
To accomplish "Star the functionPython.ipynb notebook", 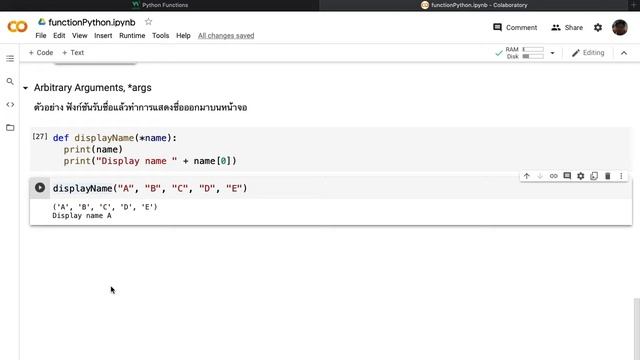I will 149,22.
